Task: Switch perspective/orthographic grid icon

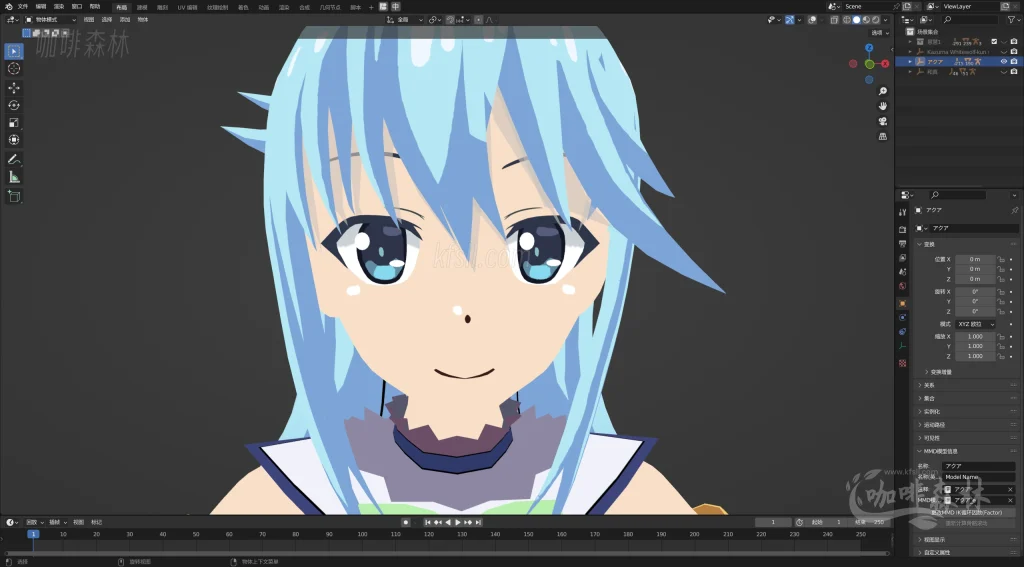Action: pyautogui.click(x=882, y=137)
